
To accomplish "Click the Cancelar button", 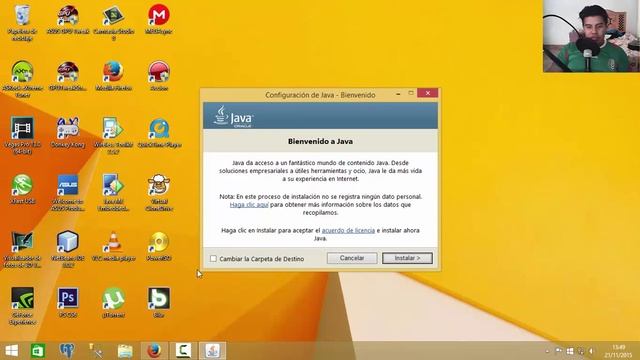I will (x=352, y=258).
